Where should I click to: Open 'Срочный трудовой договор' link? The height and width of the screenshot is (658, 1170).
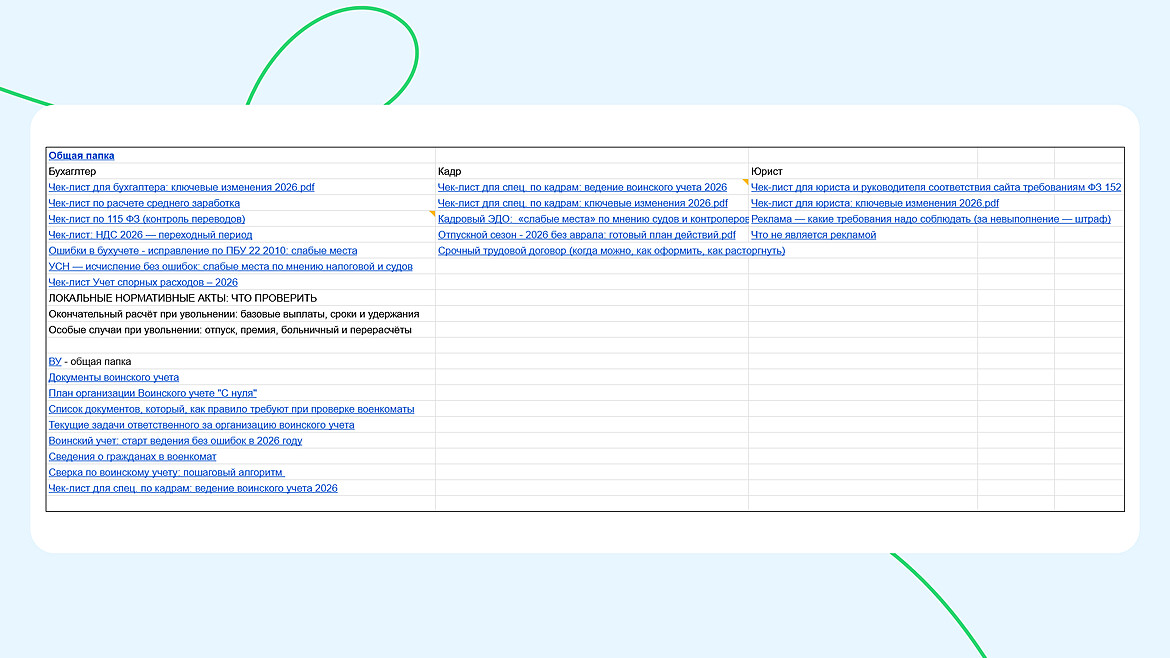click(x=611, y=251)
